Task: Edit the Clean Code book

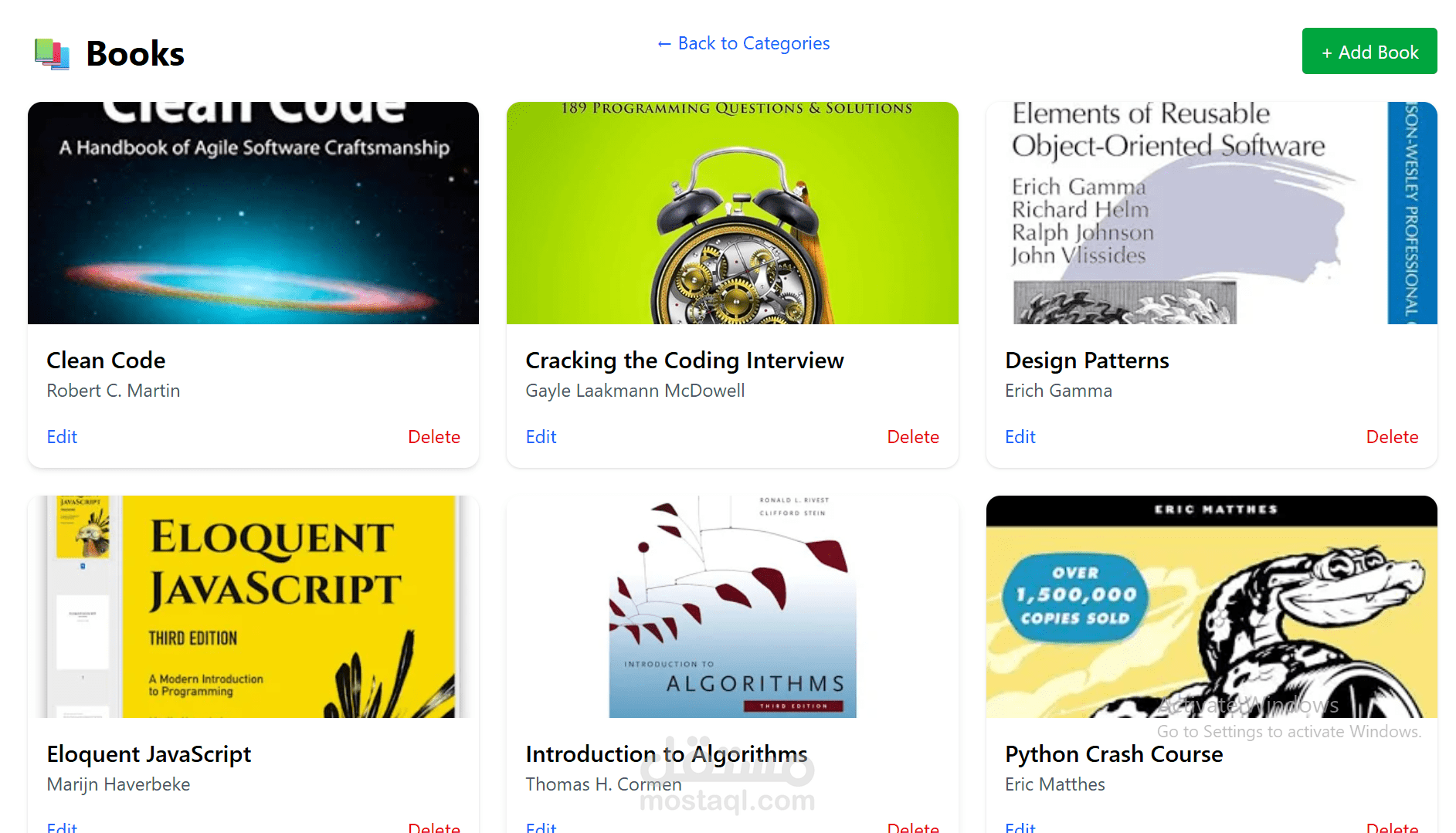Action: coord(62,437)
